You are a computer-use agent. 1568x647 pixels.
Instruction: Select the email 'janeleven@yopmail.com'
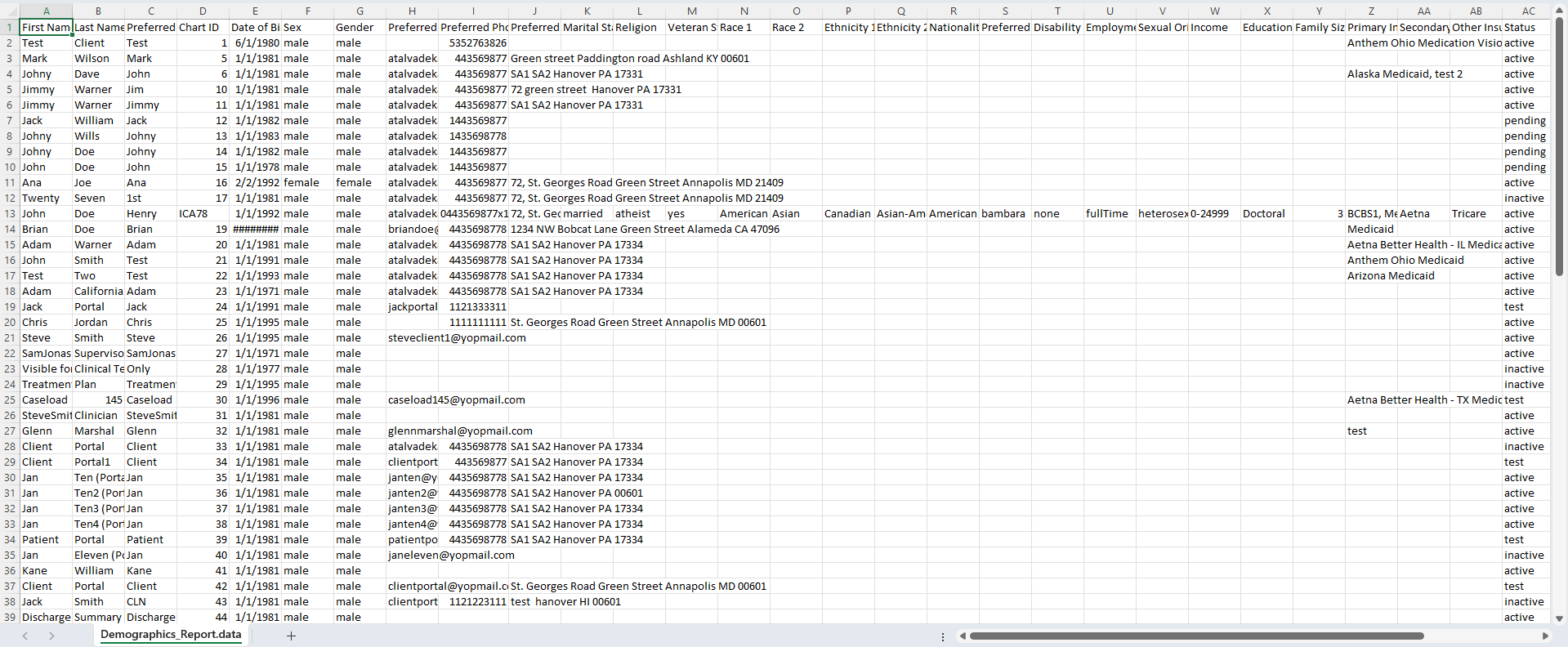[451, 555]
